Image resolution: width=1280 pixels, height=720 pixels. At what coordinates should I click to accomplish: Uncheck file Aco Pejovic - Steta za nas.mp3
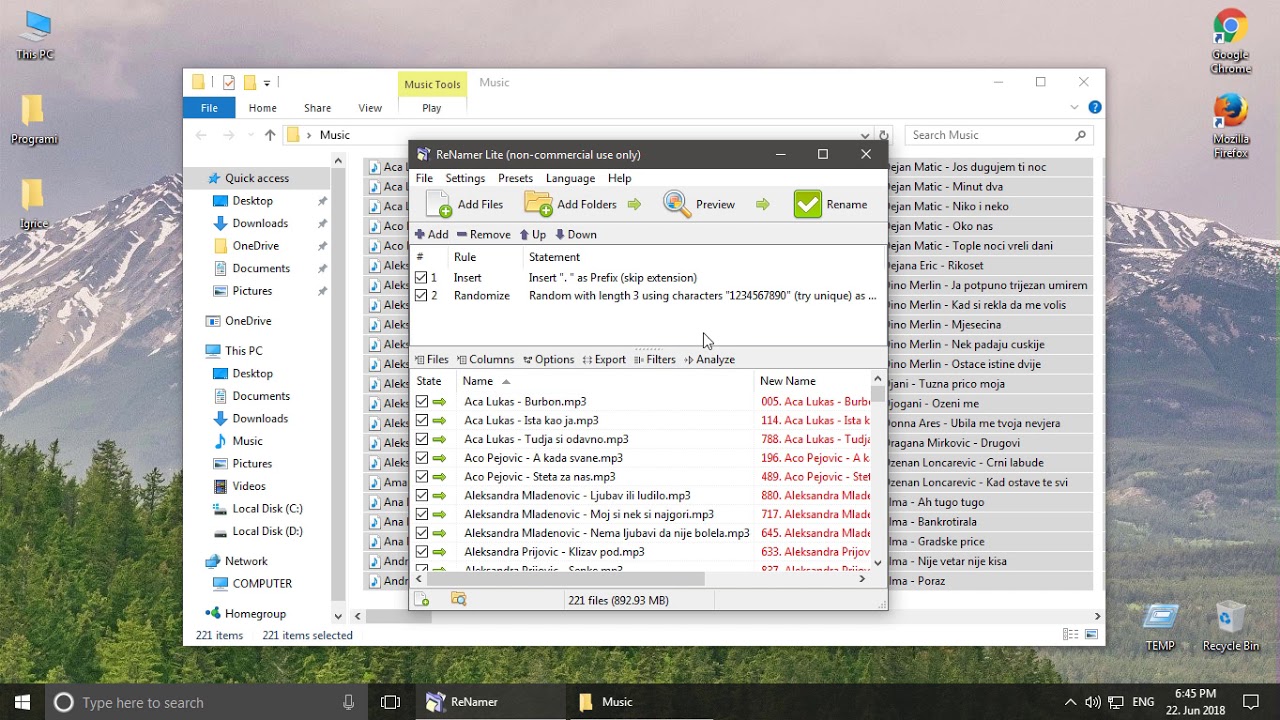coord(422,477)
